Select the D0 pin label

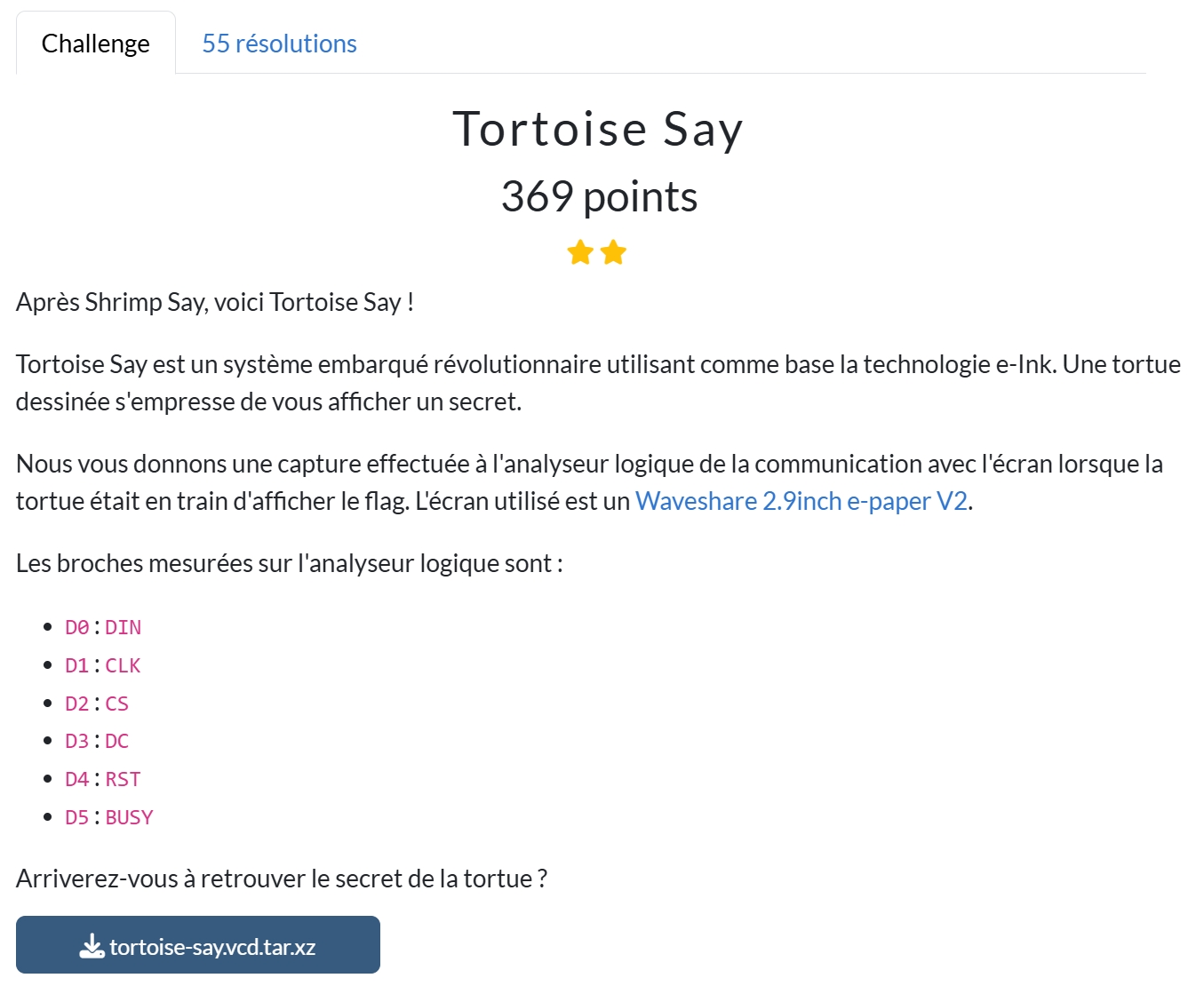(x=76, y=626)
